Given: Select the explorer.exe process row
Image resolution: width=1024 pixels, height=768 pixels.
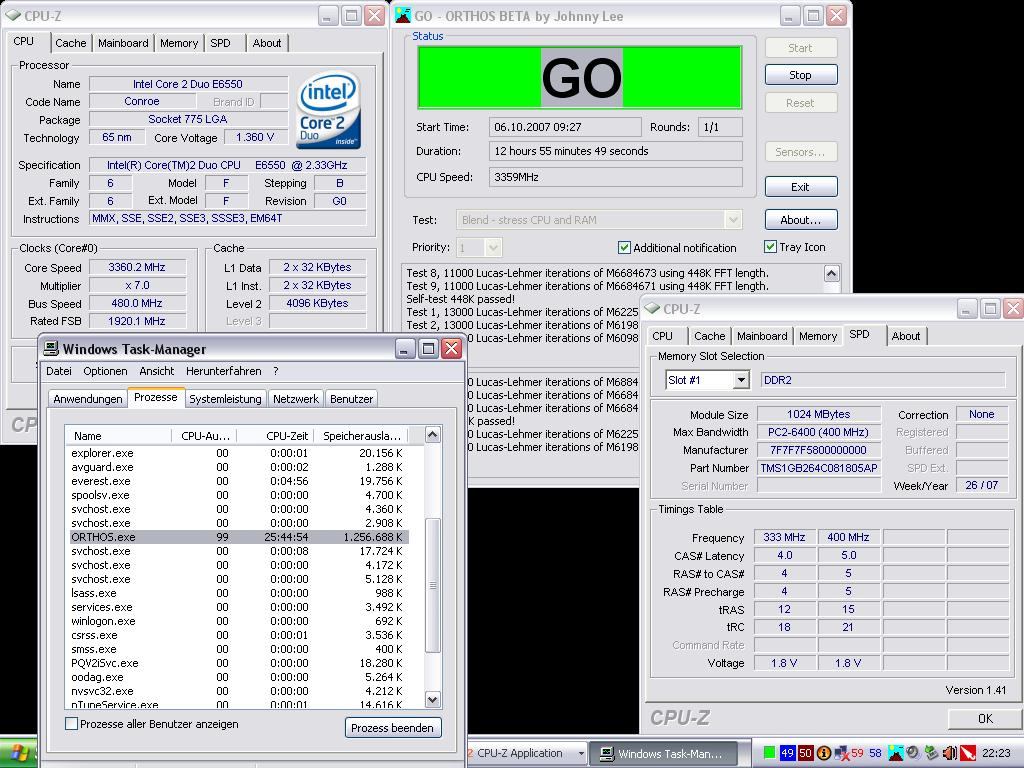Looking at the screenshot, I should pos(239,453).
